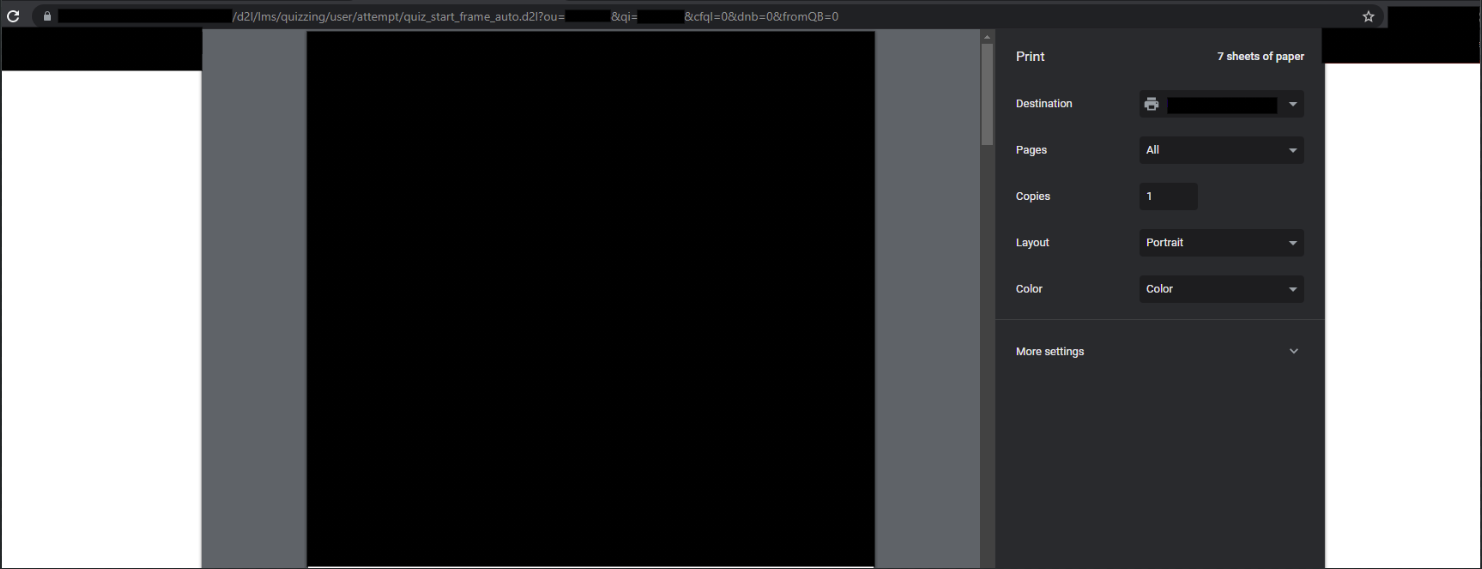Expand More settings section
Viewport: 1482px width, 569px height.
1159,351
